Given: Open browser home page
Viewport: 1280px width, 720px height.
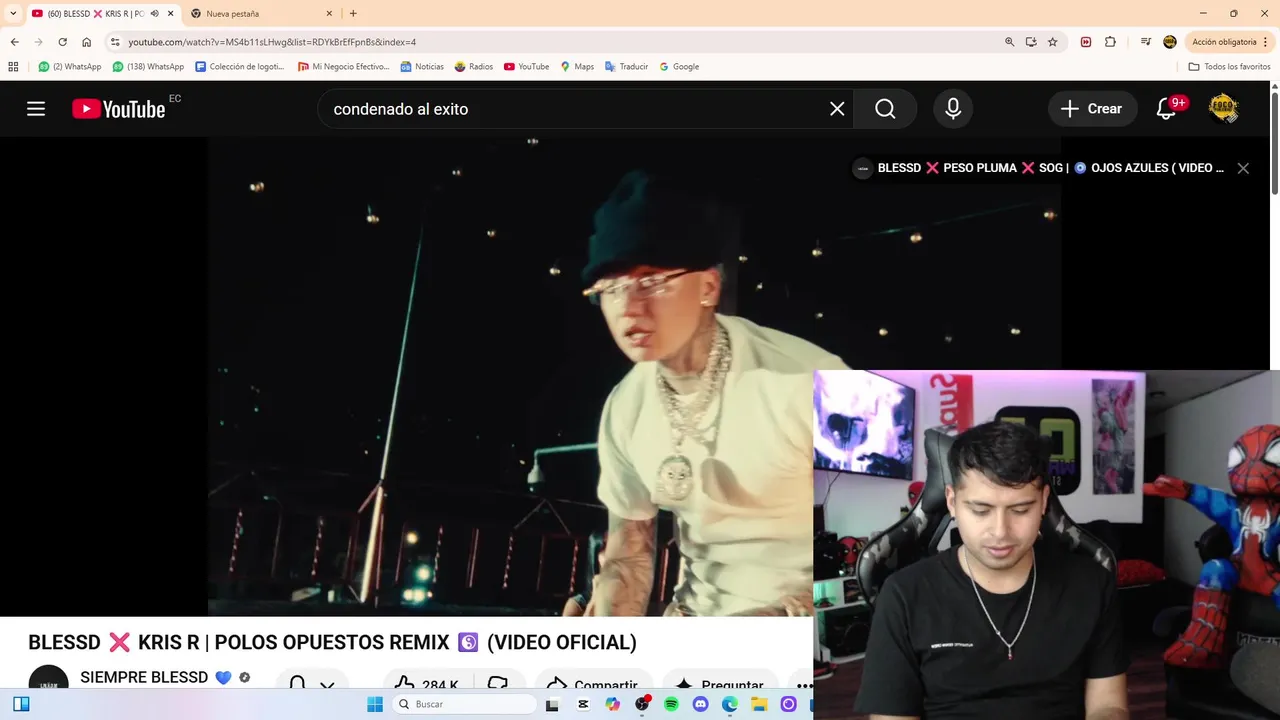Looking at the screenshot, I should click(x=86, y=42).
